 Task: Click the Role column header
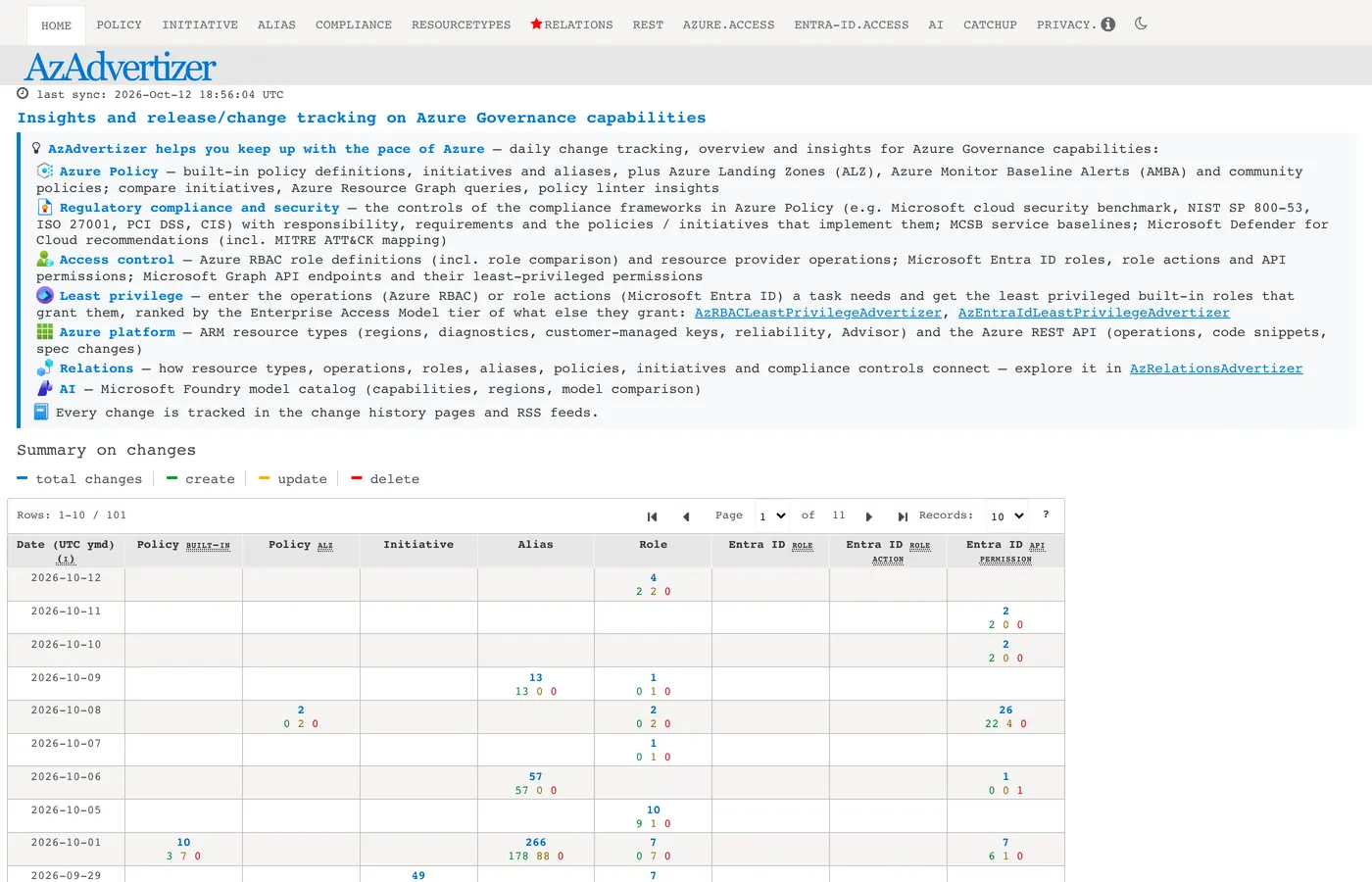654,551
